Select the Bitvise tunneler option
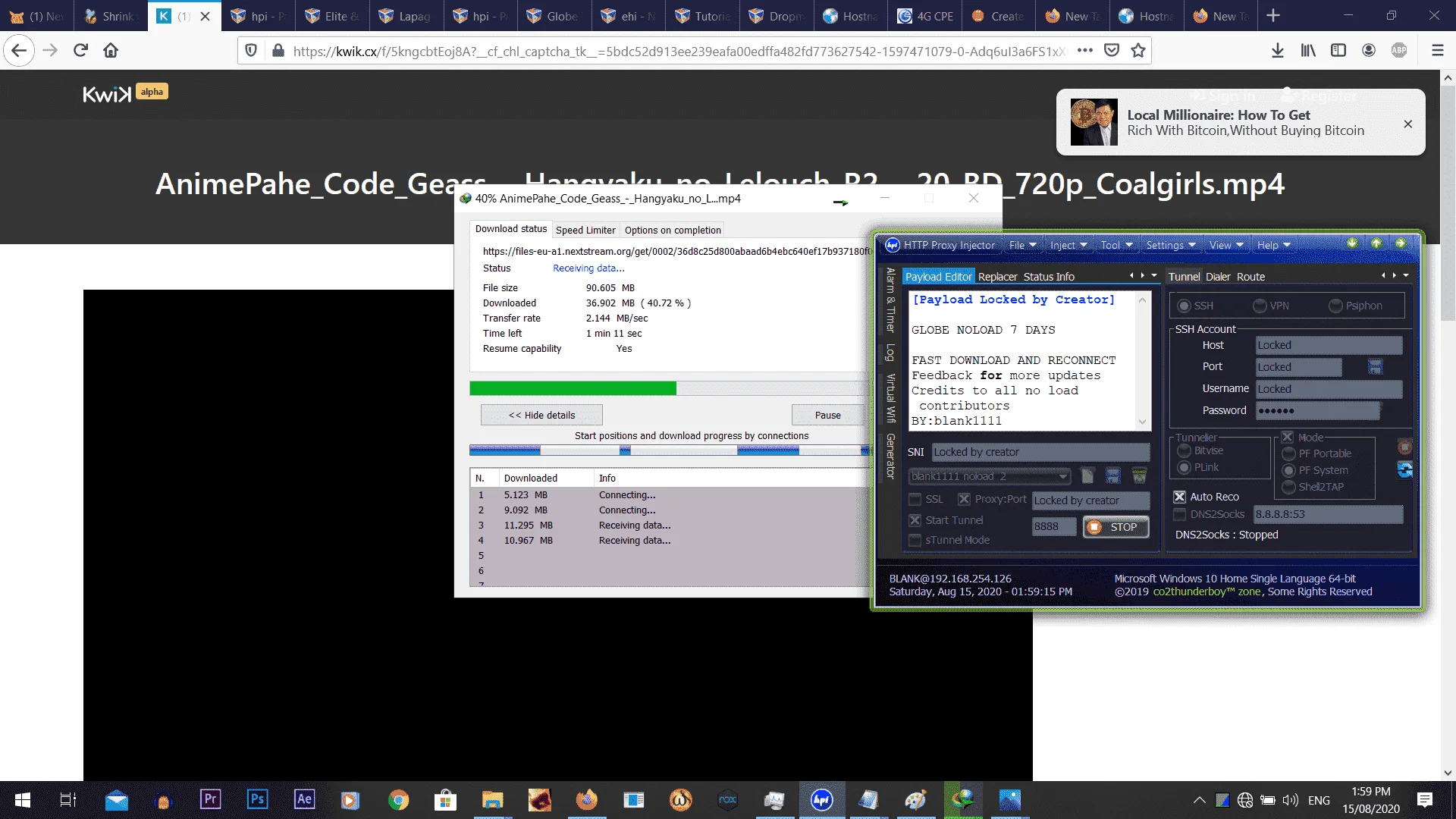This screenshot has width=1456, height=819. pyautogui.click(x=1184, y=450)
